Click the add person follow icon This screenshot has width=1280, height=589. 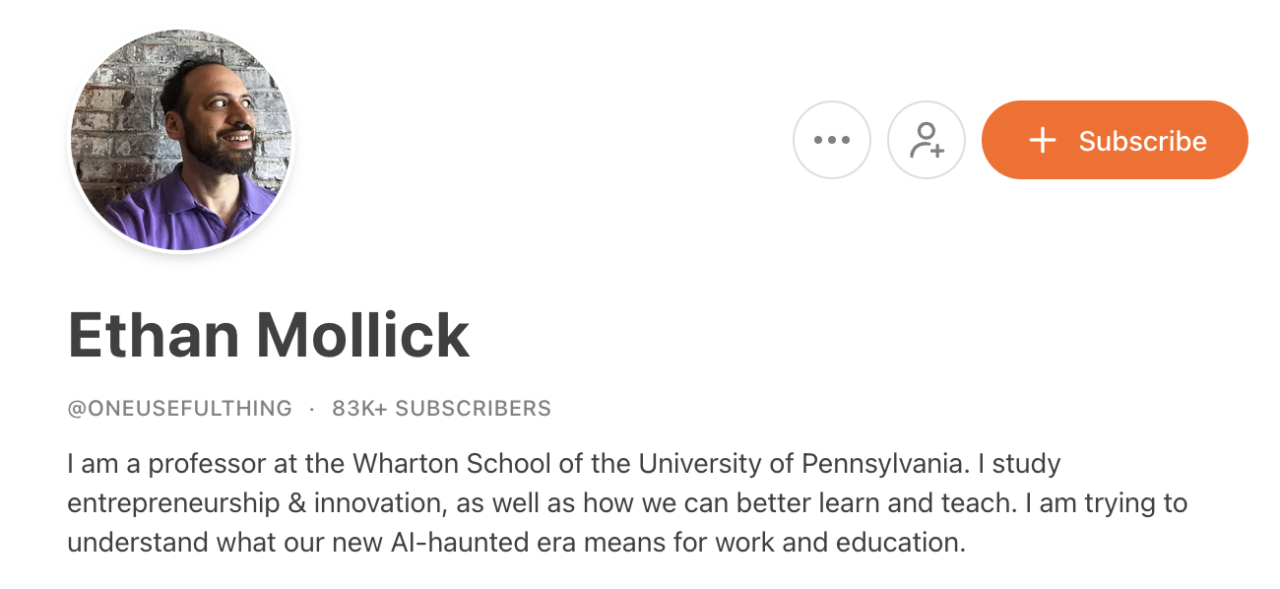pos(926,140)
